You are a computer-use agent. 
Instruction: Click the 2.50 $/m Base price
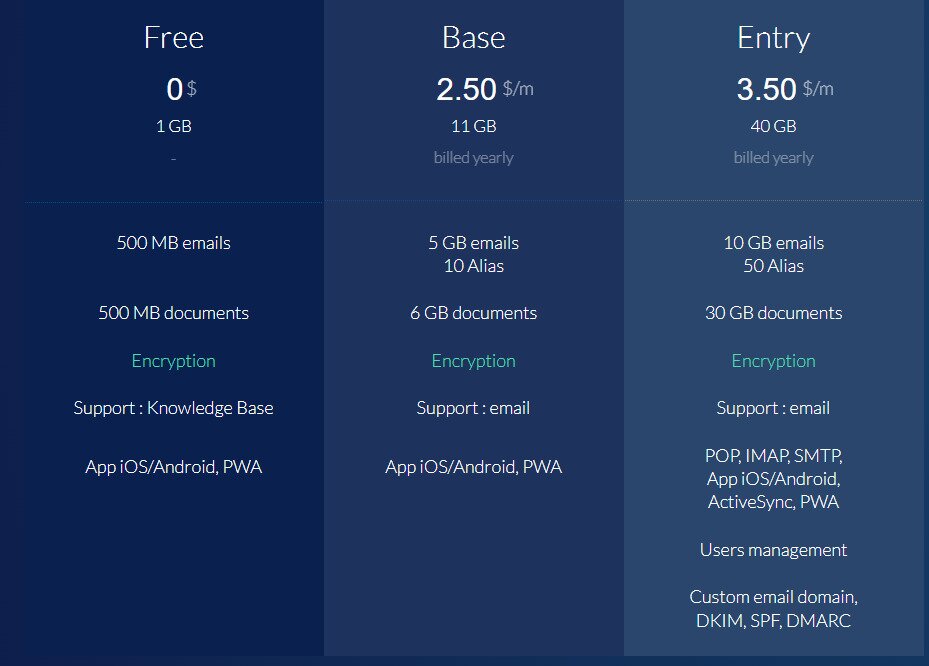pyautogui.click(x=484, y=89)
